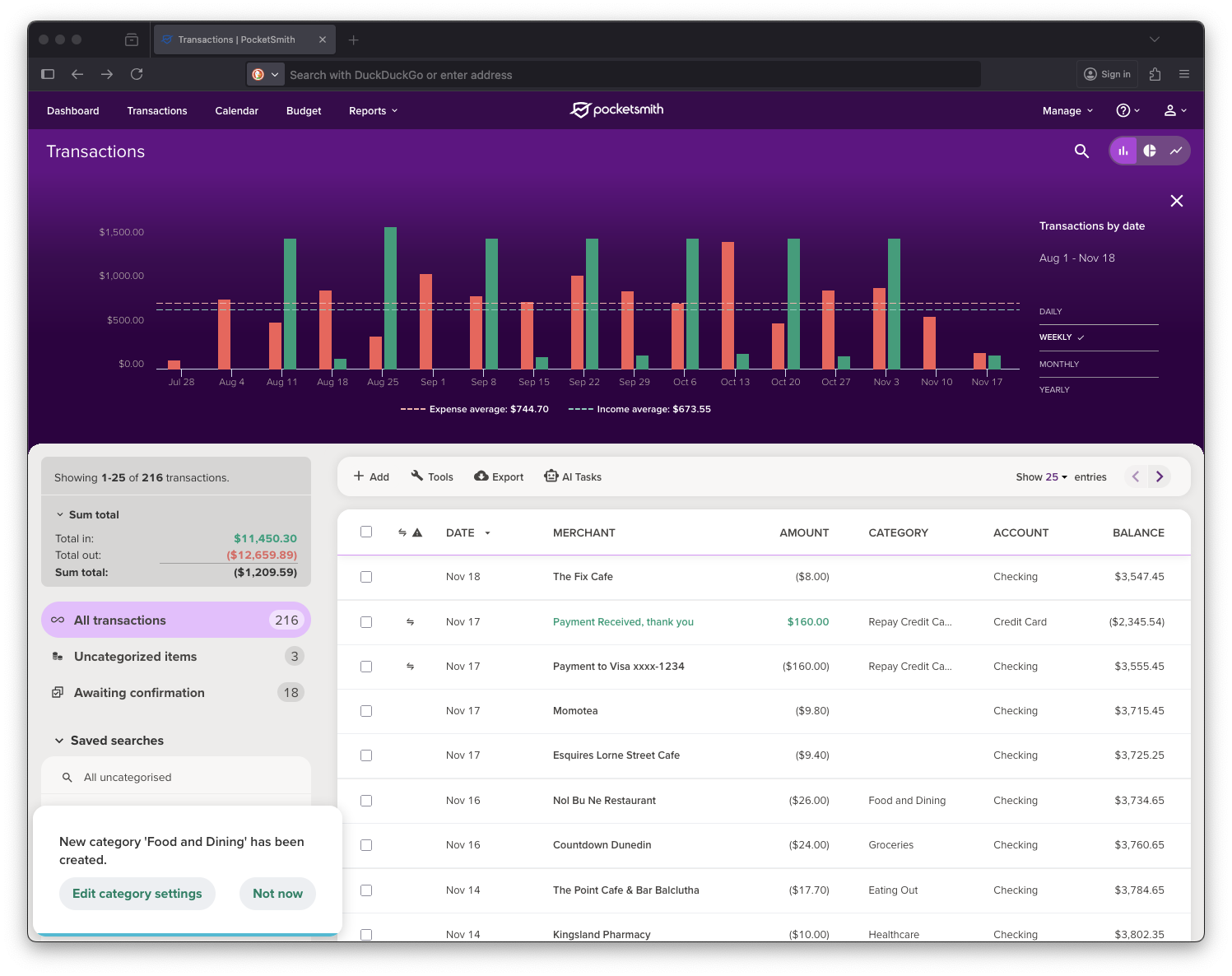
Task: Switch to line trend chart icon
Action: click(1176, 151)
